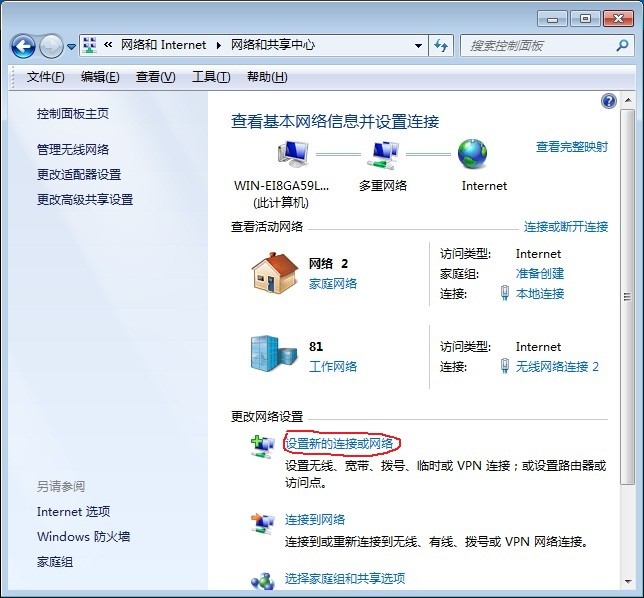
Task: Click the office building icon for network 81
Action: click(271, 354)
